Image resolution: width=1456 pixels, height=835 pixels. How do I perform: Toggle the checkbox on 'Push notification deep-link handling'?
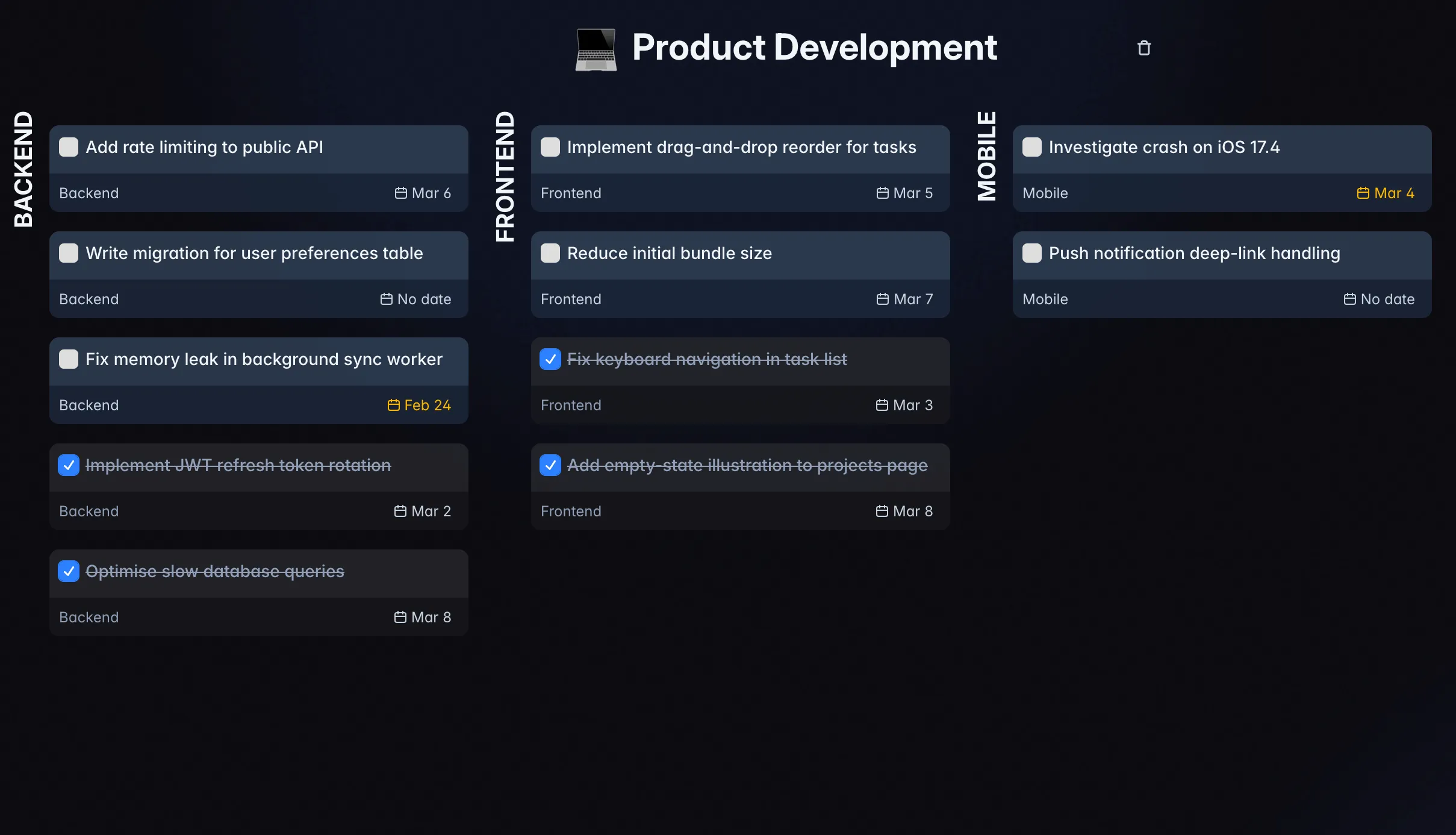pyautogui.click(x=1031, y=253)
